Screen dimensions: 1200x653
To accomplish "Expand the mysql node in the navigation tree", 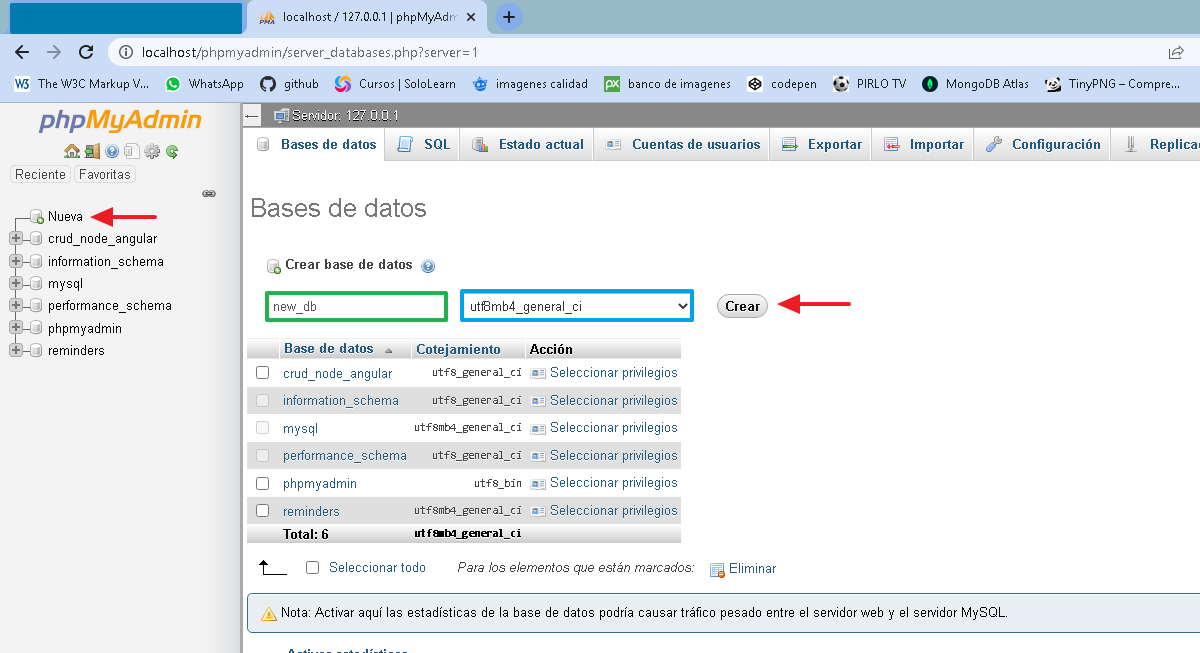I will [x=16, y=283].
